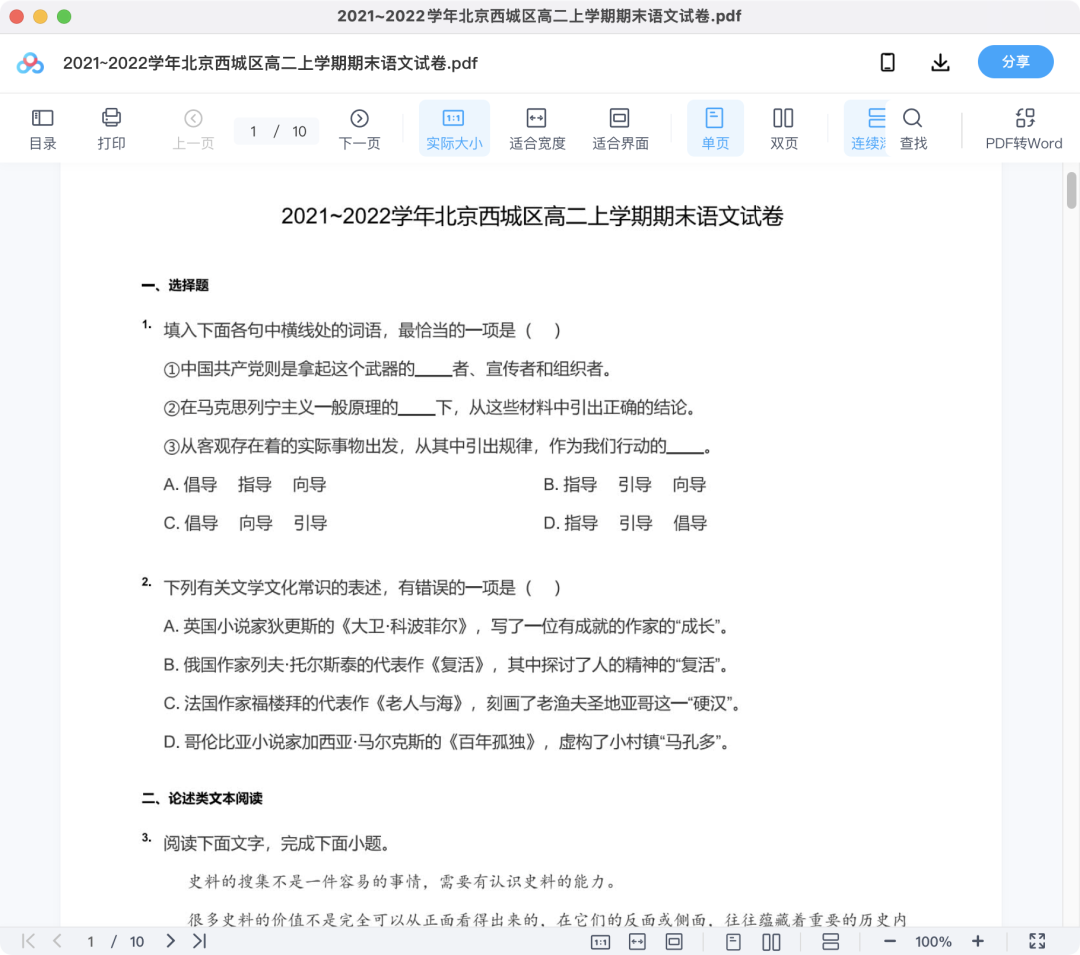The height and width of the screenshot is (955, 1080).
Task: Click the document title heading in page
Action: [532, 216]
